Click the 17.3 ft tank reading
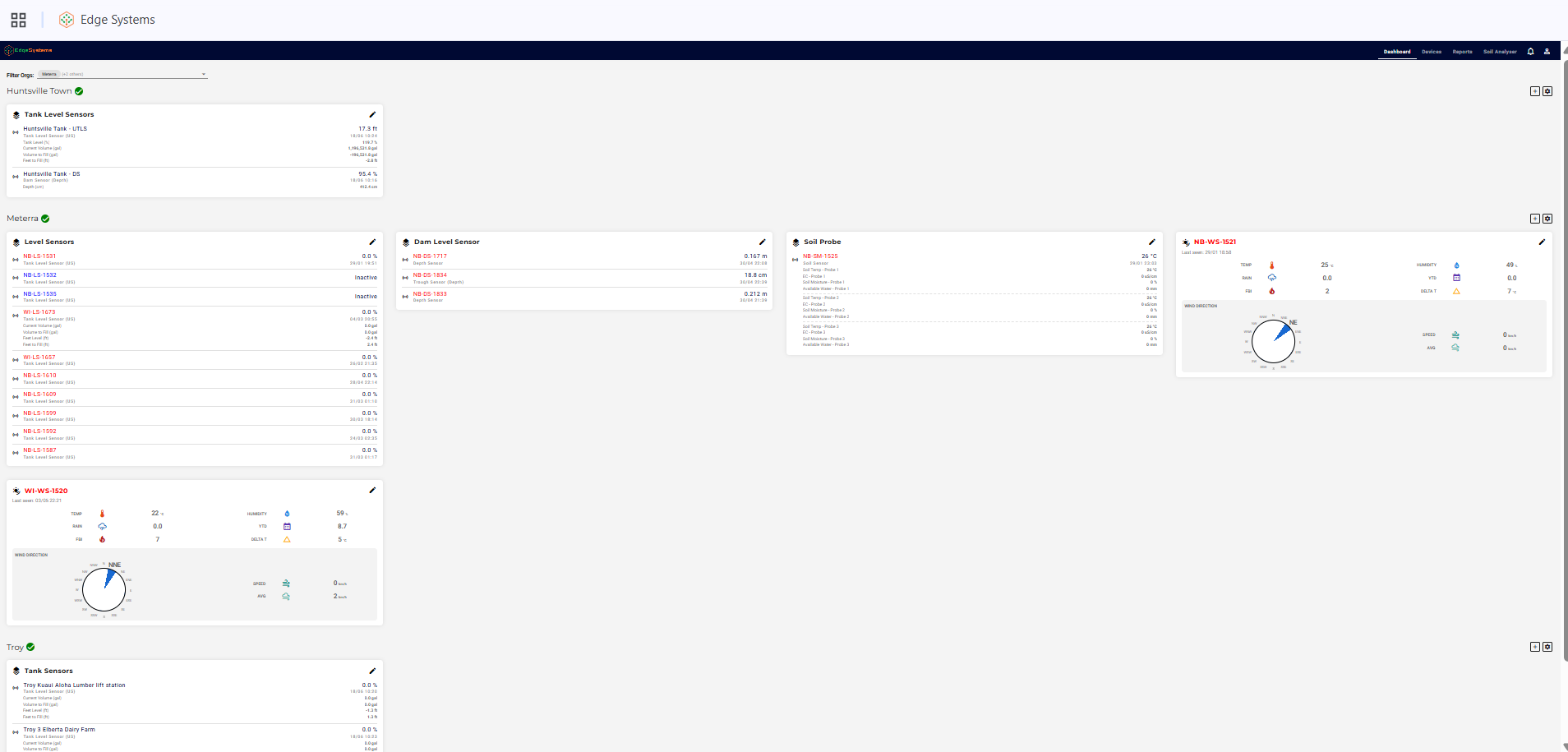The image size is (1568, 752). click(367, 129)
